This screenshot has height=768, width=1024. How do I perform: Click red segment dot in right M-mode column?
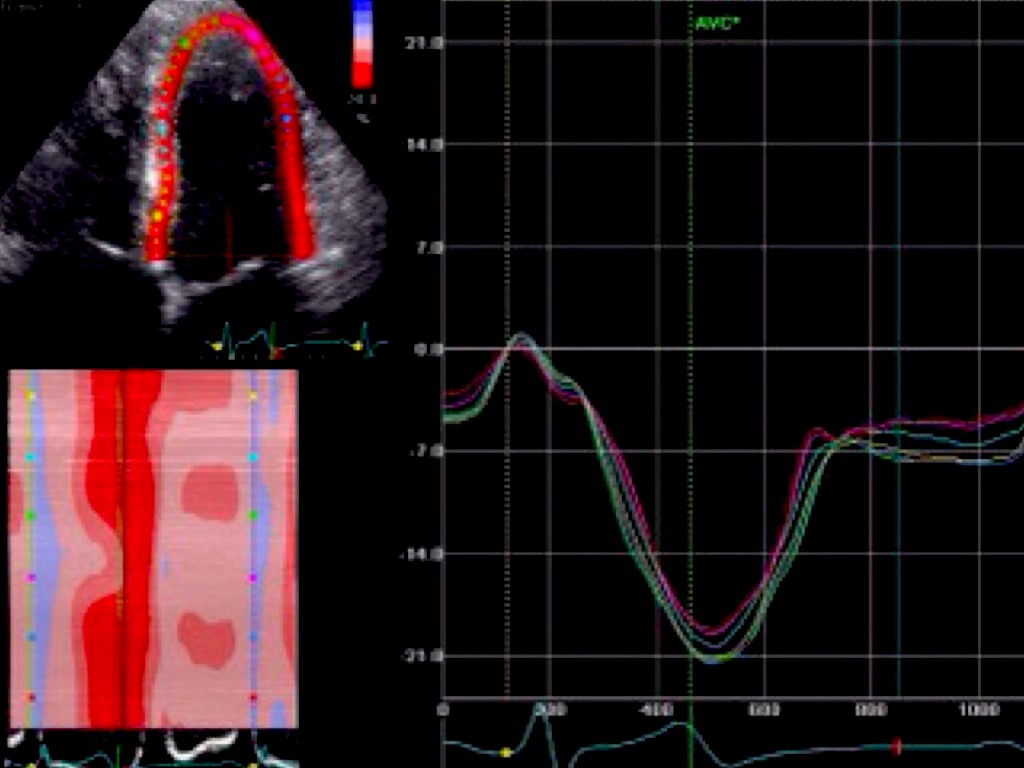pyautogui.click(x=253, y=696)
